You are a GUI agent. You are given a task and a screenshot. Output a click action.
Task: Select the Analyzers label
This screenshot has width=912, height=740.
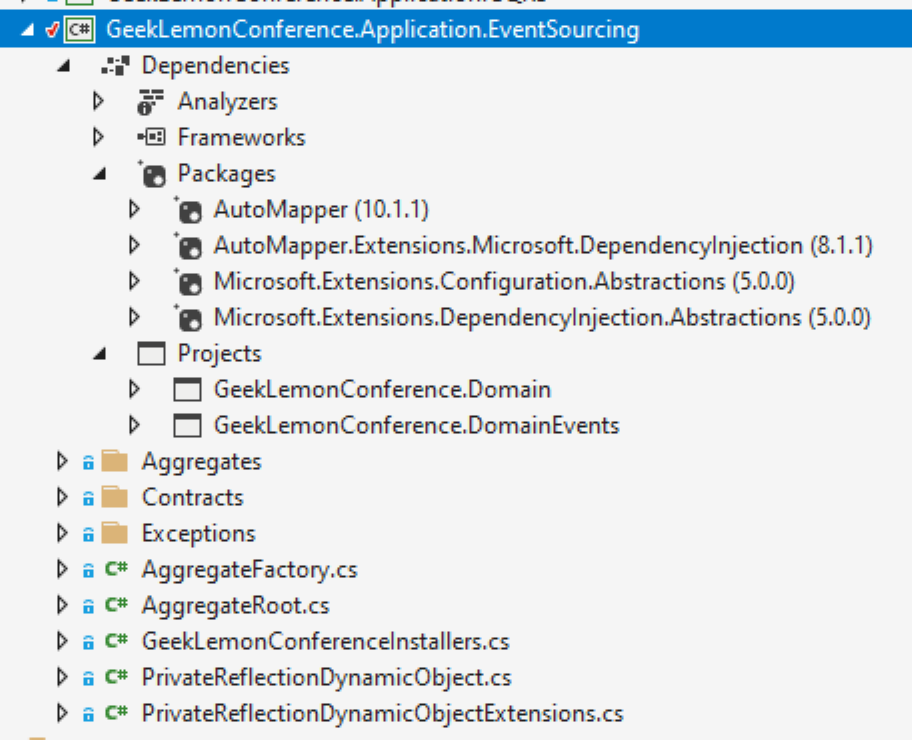(x=227, y=102)
